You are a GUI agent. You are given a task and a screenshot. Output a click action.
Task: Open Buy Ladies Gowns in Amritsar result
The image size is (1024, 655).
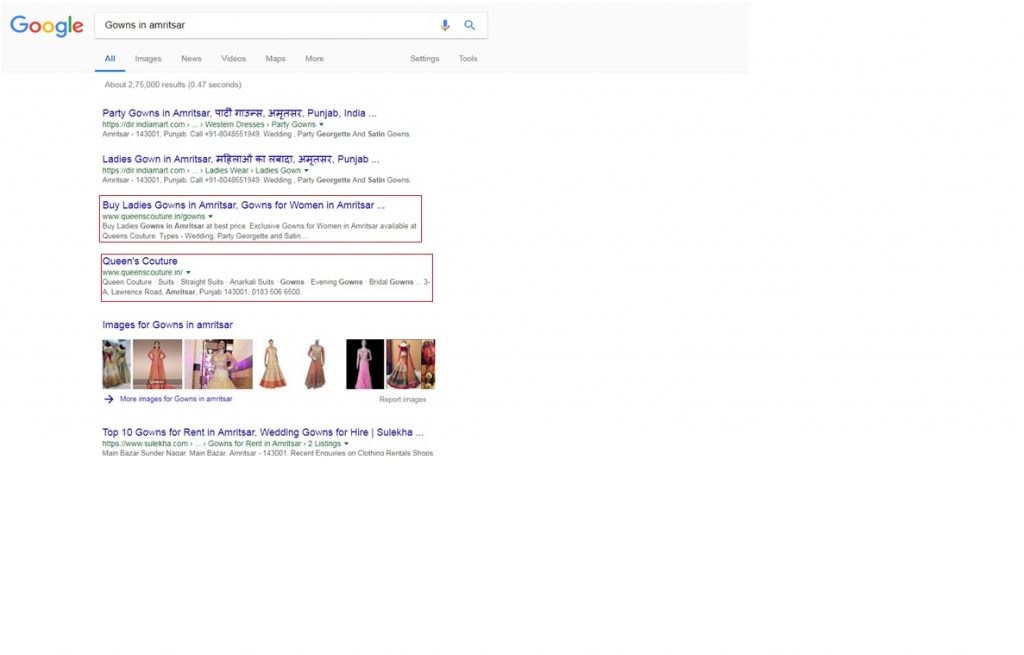click(x=243, y=205)
